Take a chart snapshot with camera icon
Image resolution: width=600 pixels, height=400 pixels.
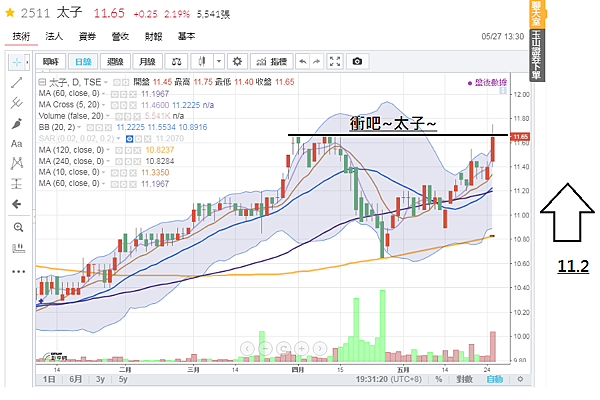[357, 61]
